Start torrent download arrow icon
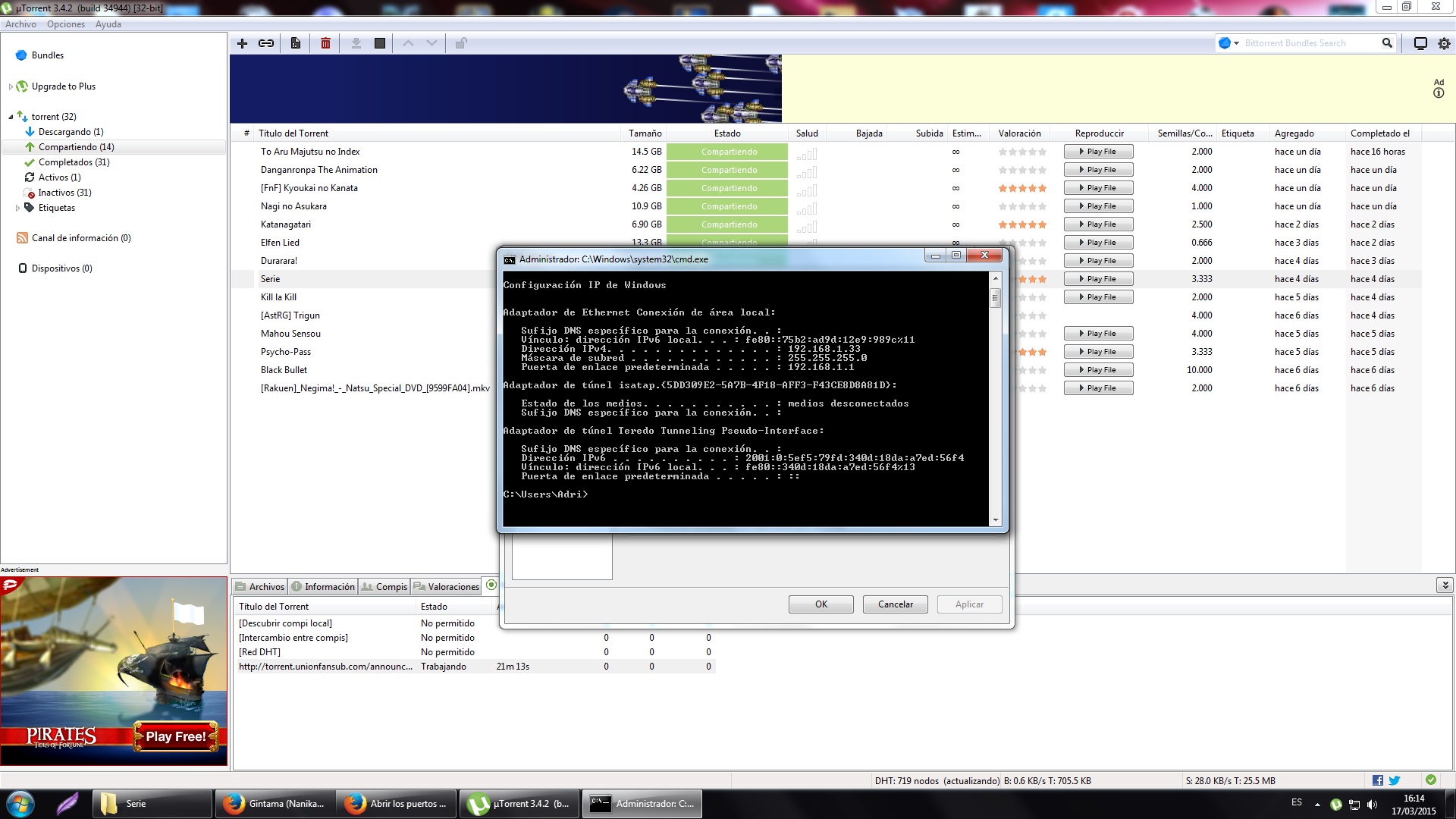 356,43
